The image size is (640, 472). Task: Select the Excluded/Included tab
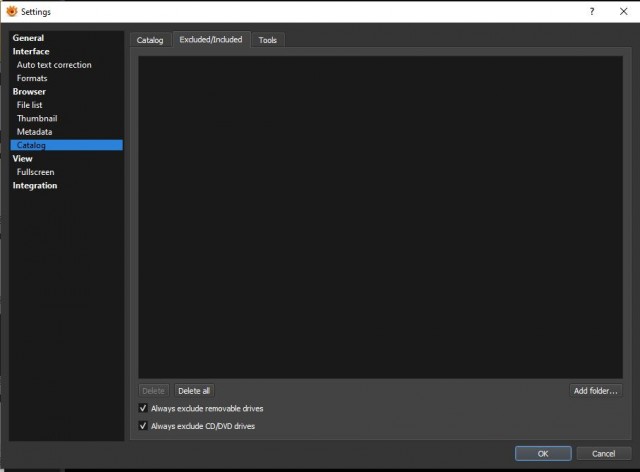(211, 39)
